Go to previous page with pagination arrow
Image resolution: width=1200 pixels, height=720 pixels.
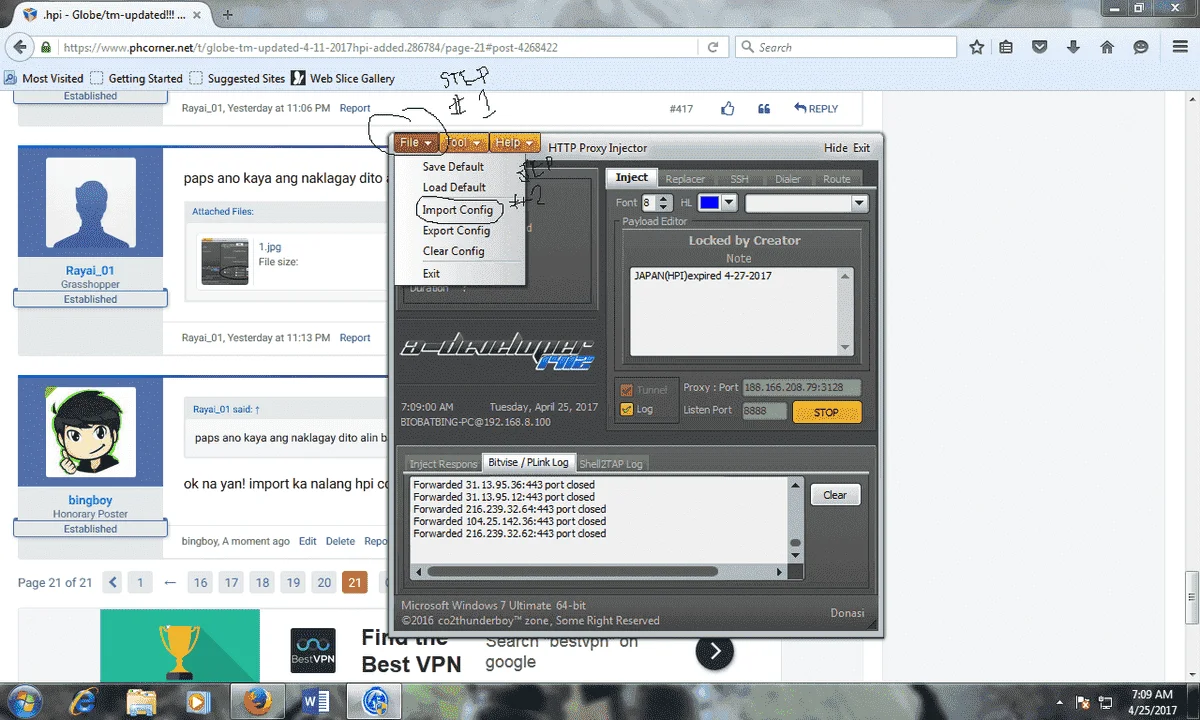pyautogui.click(x=113, y=582)
